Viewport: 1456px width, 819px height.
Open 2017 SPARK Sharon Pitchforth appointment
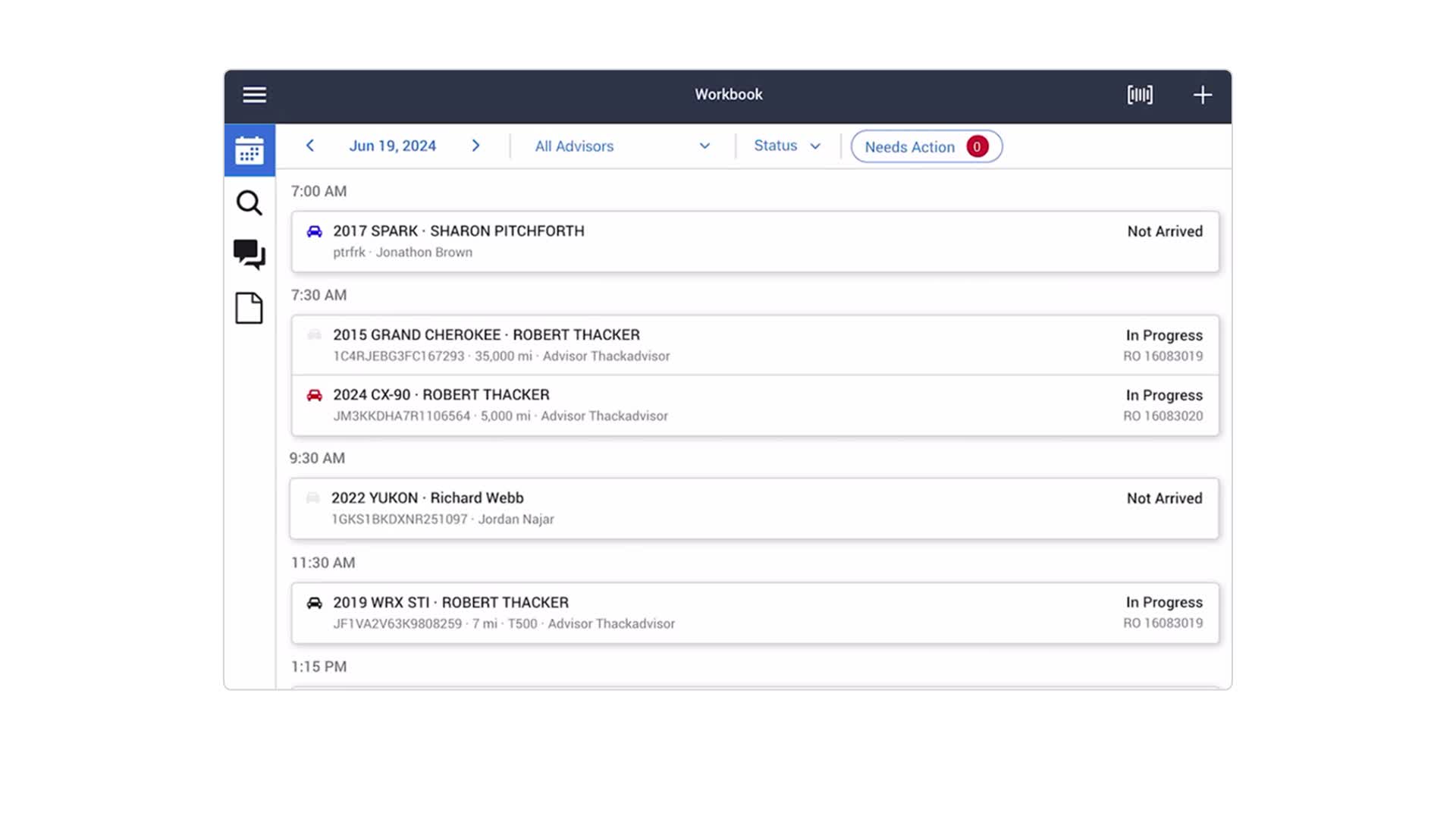coord(755,241)
